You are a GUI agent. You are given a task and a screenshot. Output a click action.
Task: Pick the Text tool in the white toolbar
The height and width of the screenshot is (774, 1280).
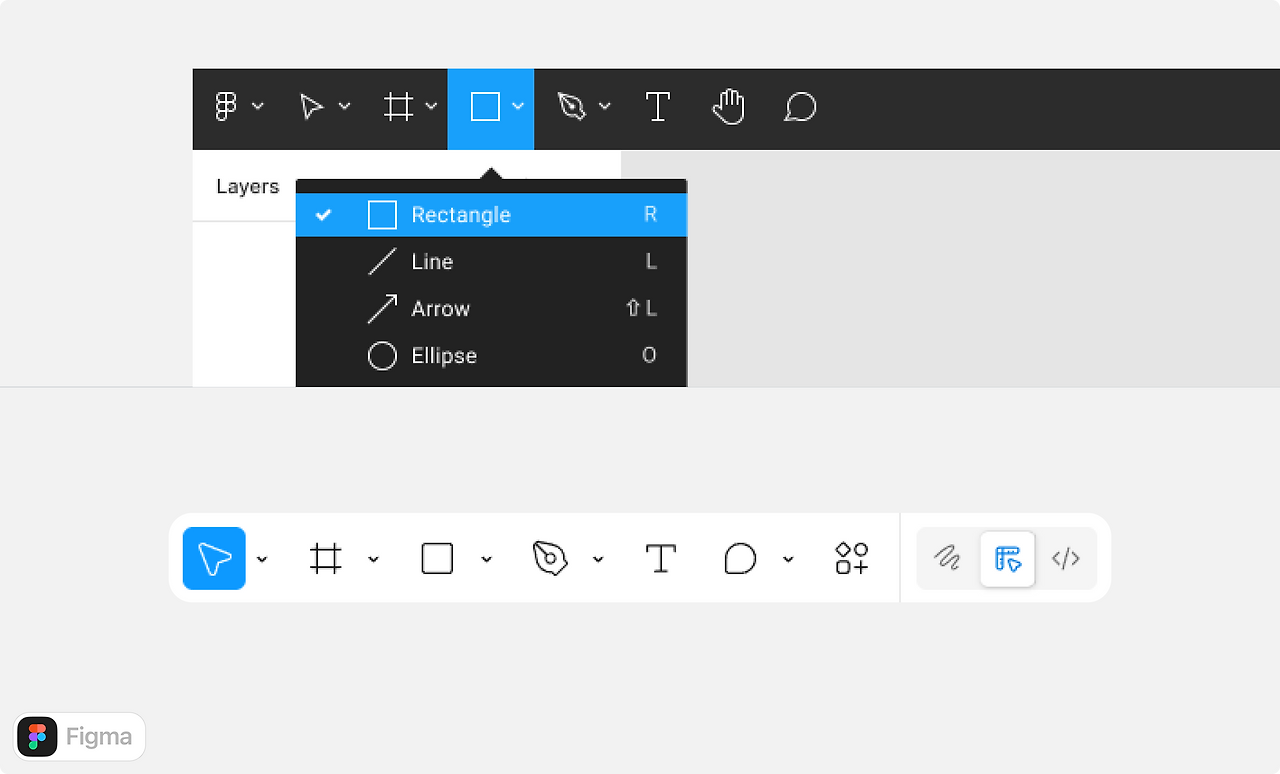(x=661, y=558)
